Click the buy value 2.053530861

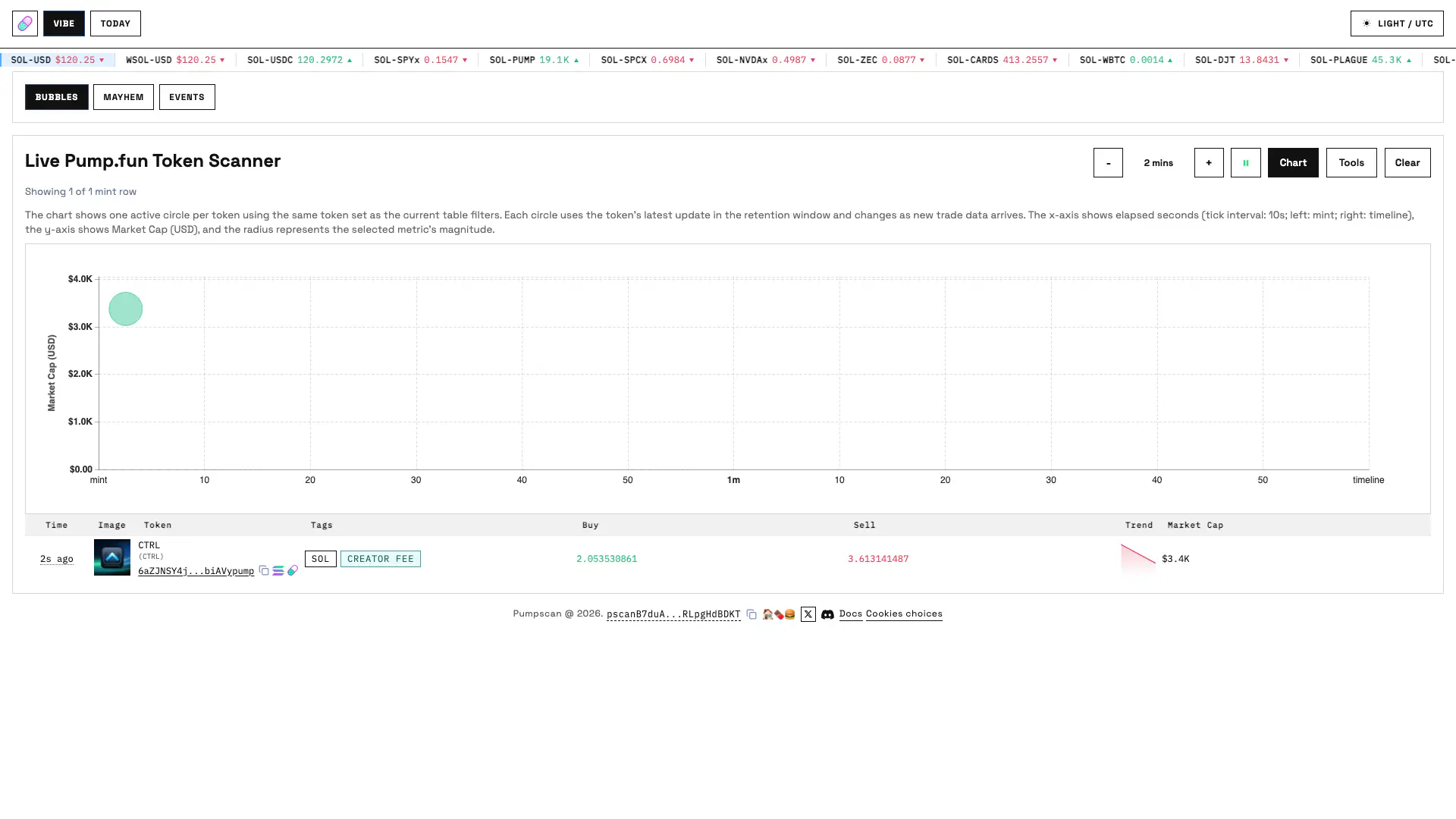(x=607, y=559)
